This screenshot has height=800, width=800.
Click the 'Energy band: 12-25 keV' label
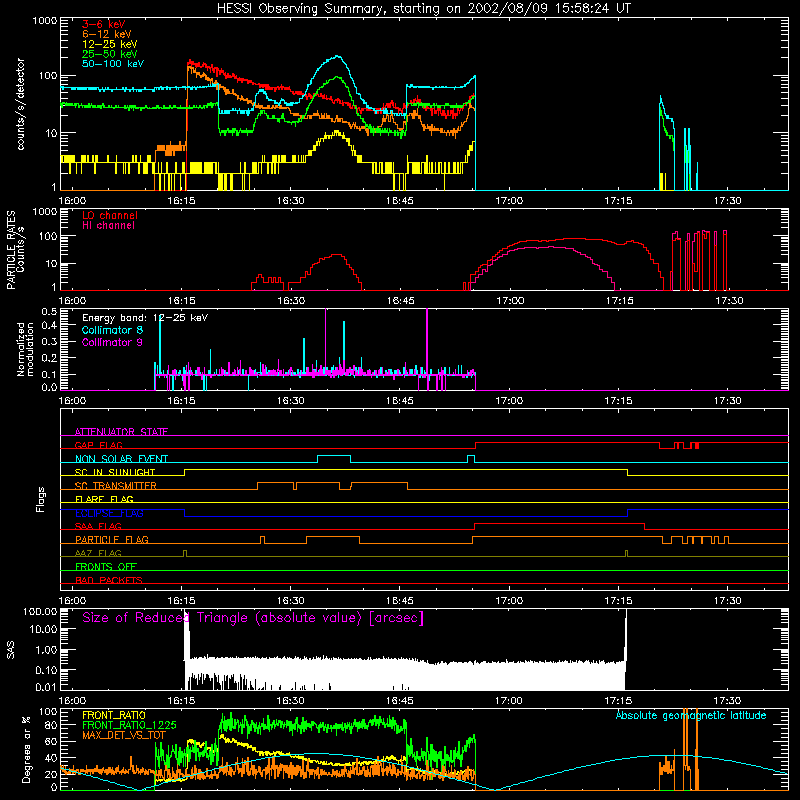(144, 318)
